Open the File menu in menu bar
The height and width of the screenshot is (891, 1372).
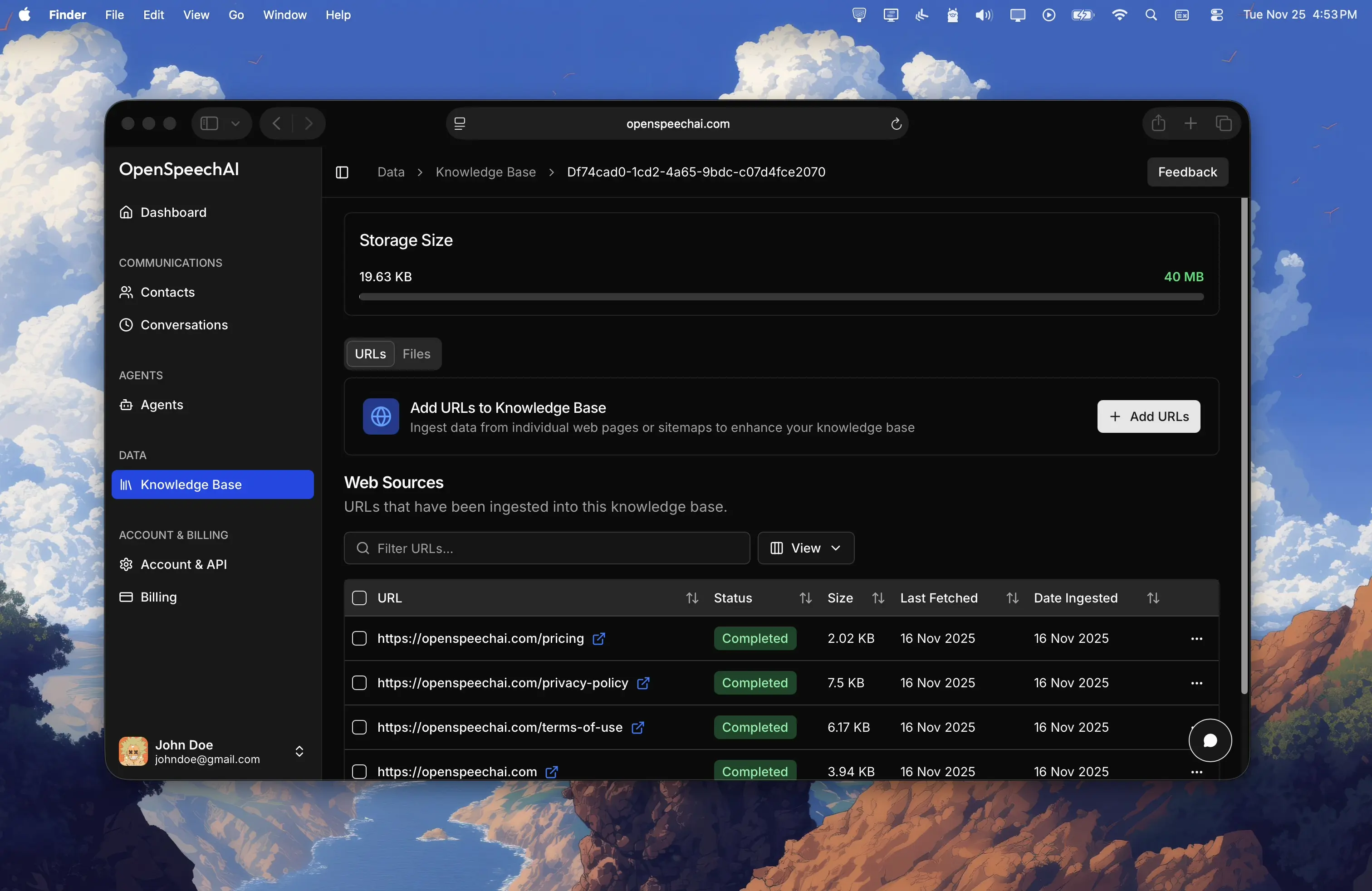click(x=114, y=15)
